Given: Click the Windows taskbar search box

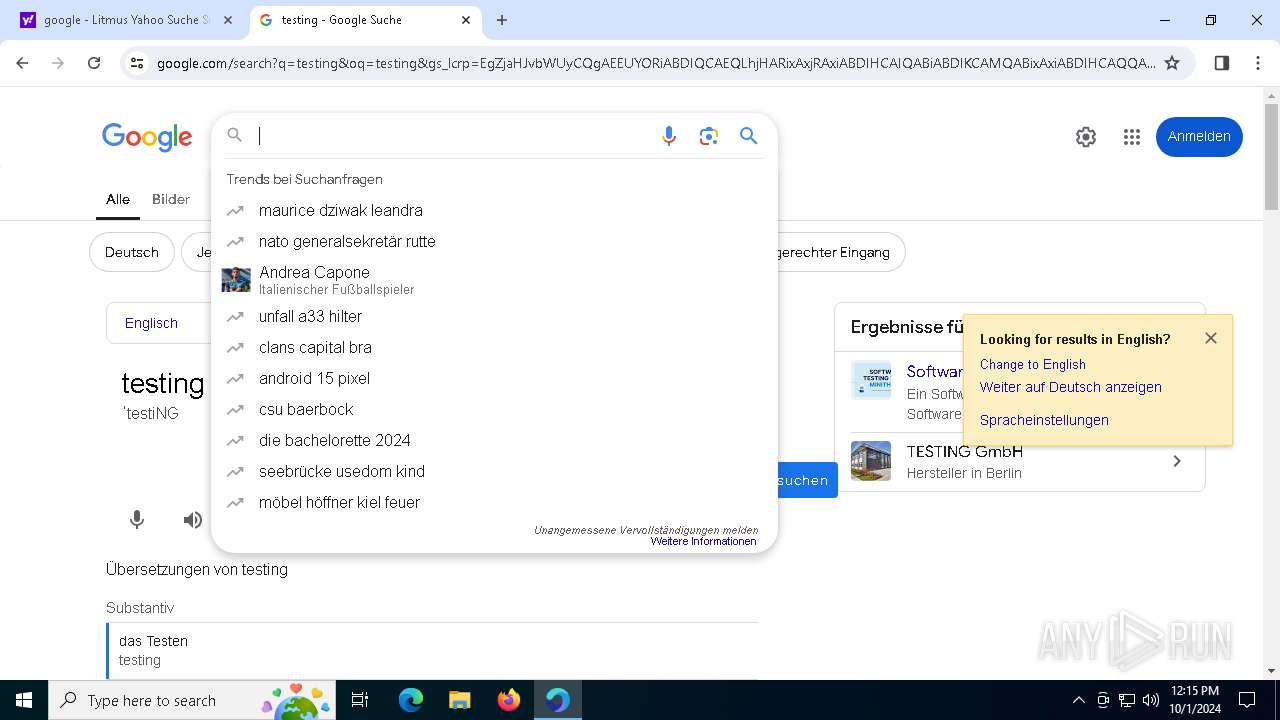Looking at the screenshot, I should [192, 700].
